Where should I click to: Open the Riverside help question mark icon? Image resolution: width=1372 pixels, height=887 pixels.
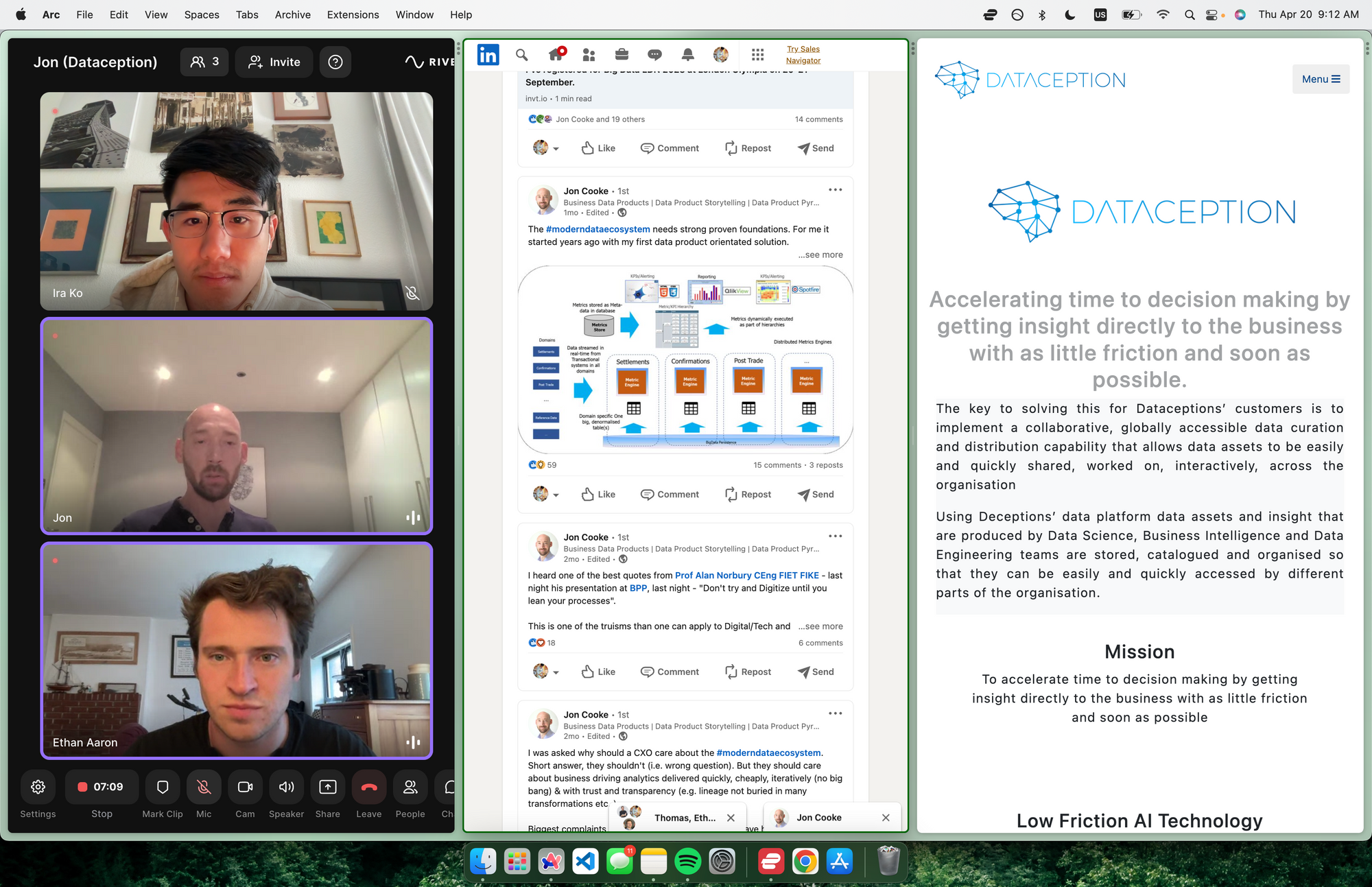click(335, 62)
